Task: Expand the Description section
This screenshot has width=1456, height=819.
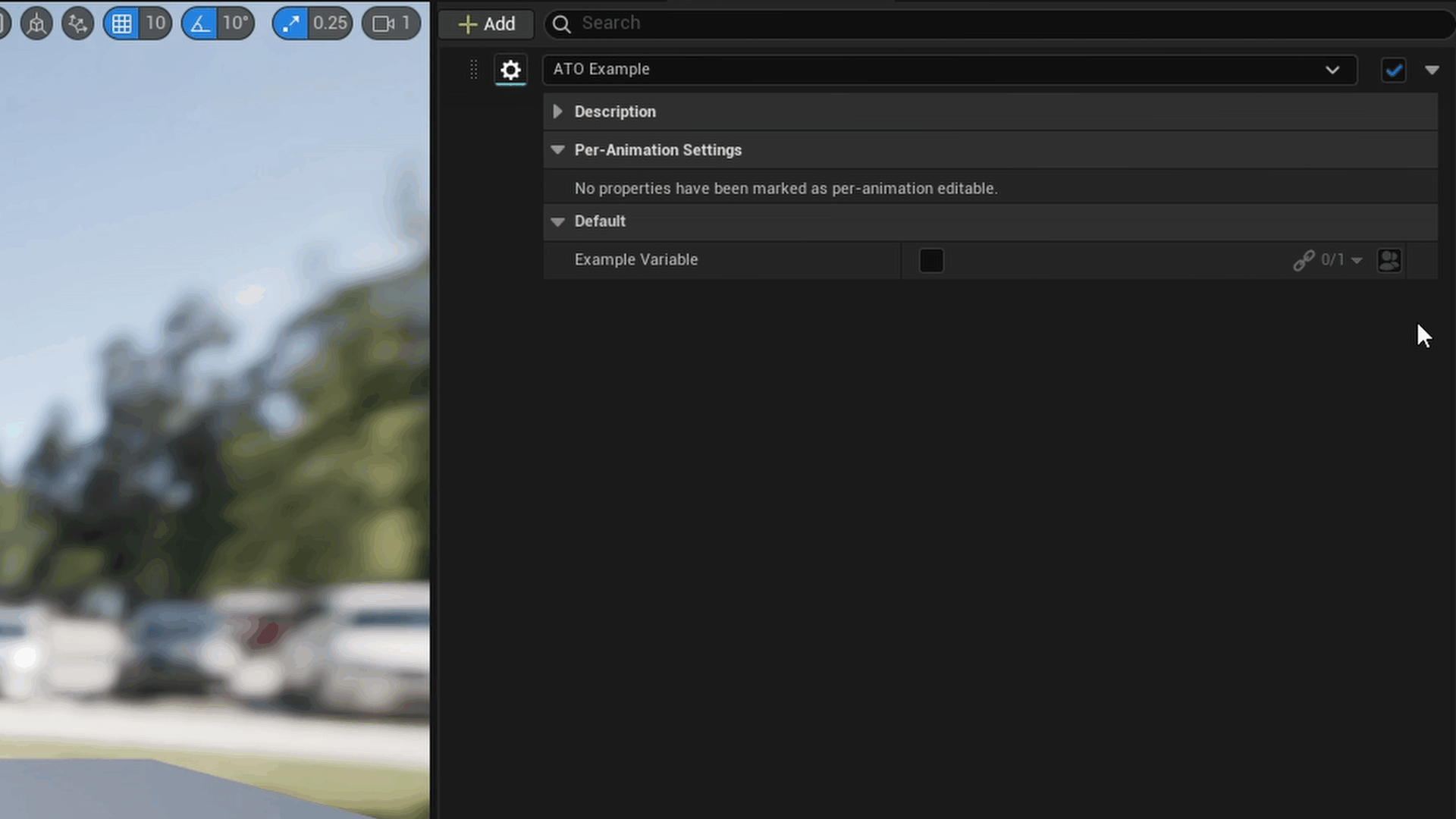Action: coord(557,111)
